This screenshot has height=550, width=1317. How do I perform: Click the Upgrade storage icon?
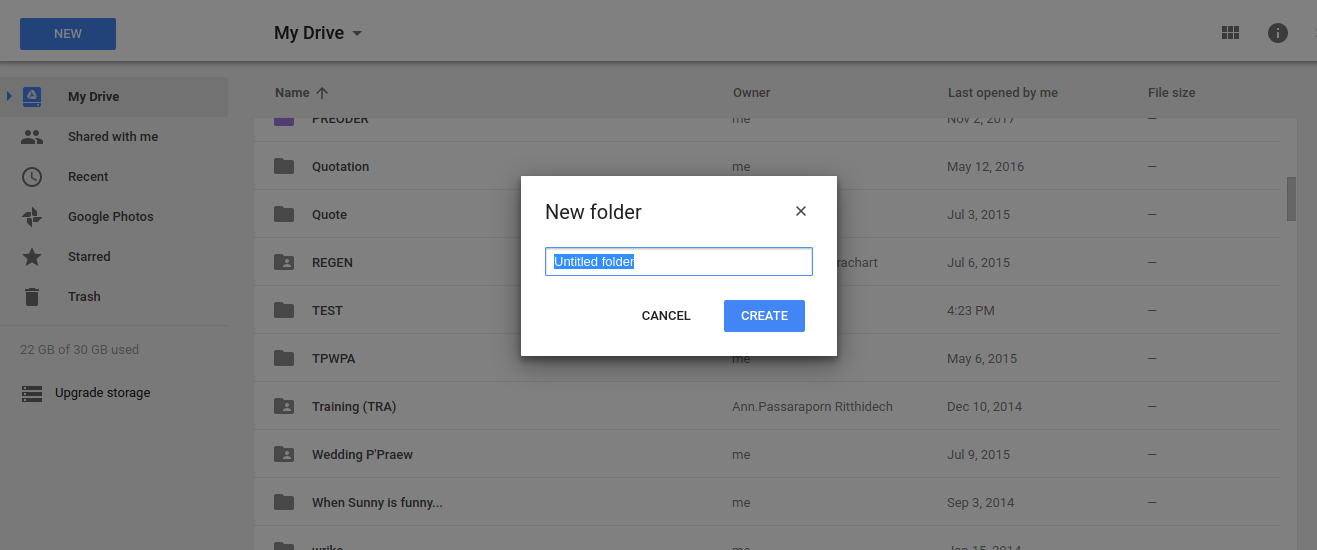32,393
